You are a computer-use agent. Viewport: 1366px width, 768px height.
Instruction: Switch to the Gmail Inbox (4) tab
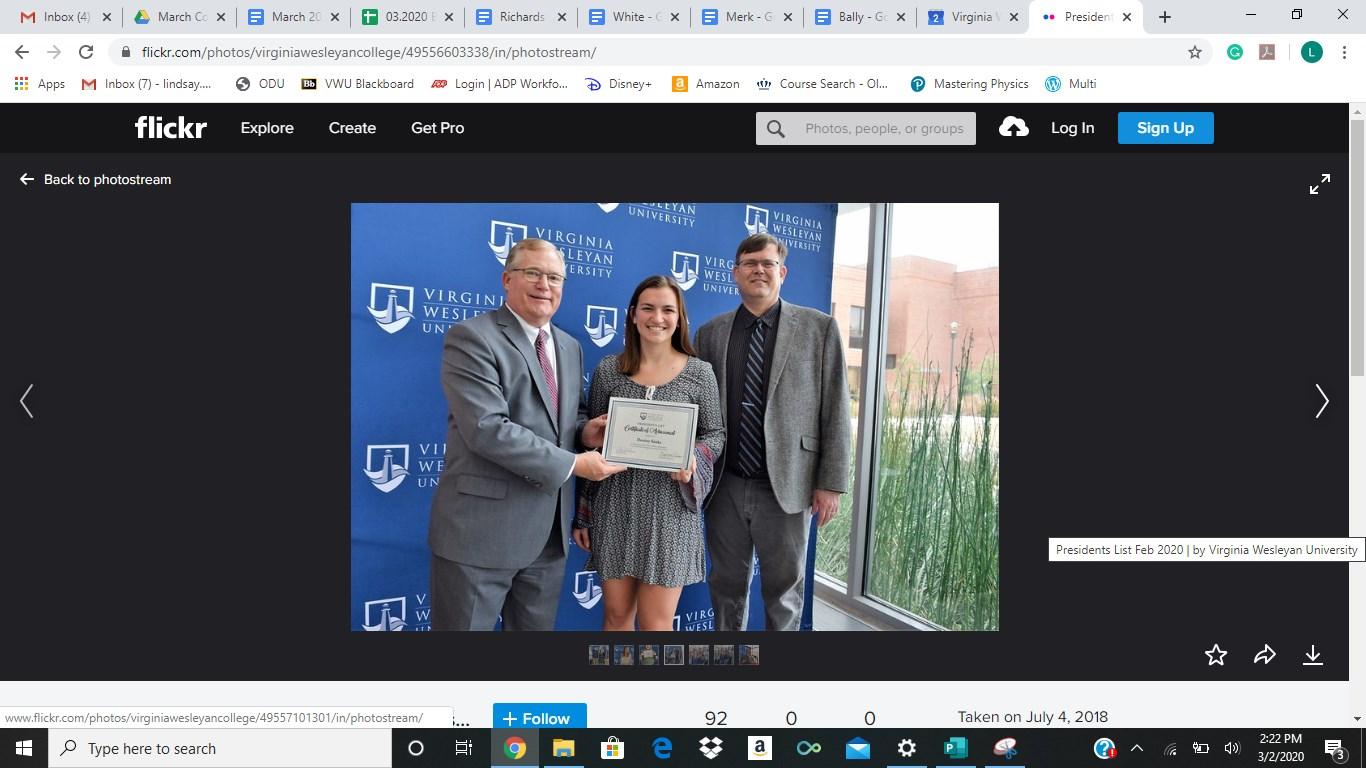click(x=65, y=17)
